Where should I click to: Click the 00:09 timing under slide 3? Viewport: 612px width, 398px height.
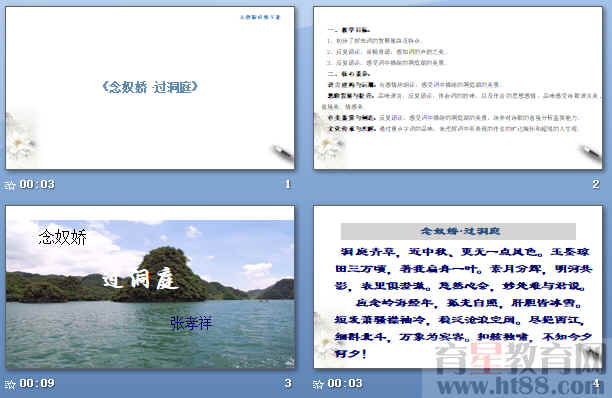click(x=37, y=384)
